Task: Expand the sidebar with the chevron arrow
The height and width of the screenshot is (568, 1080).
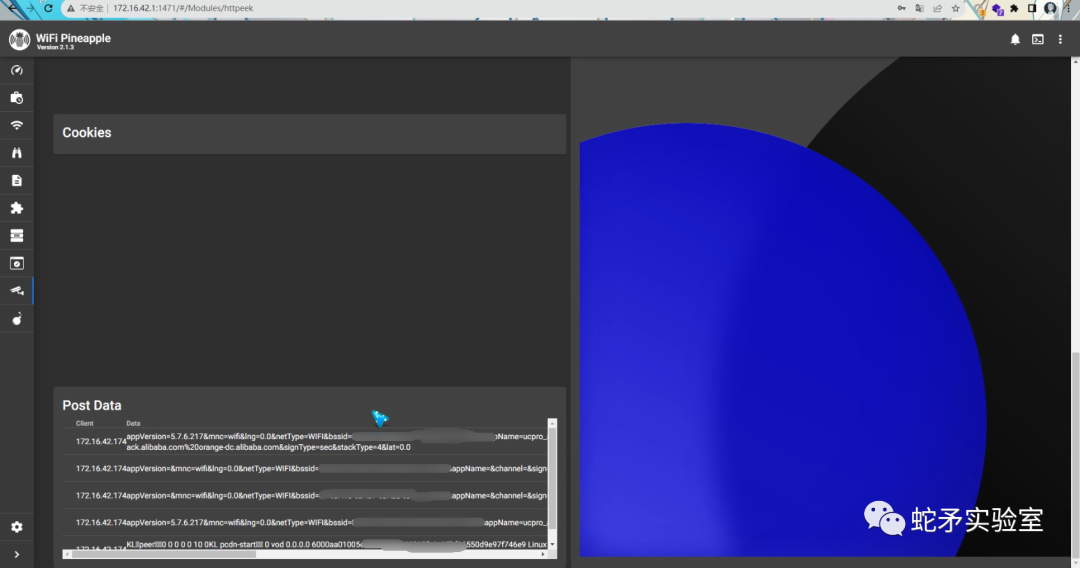Action: pyautogui.click(x=17, y=554)
